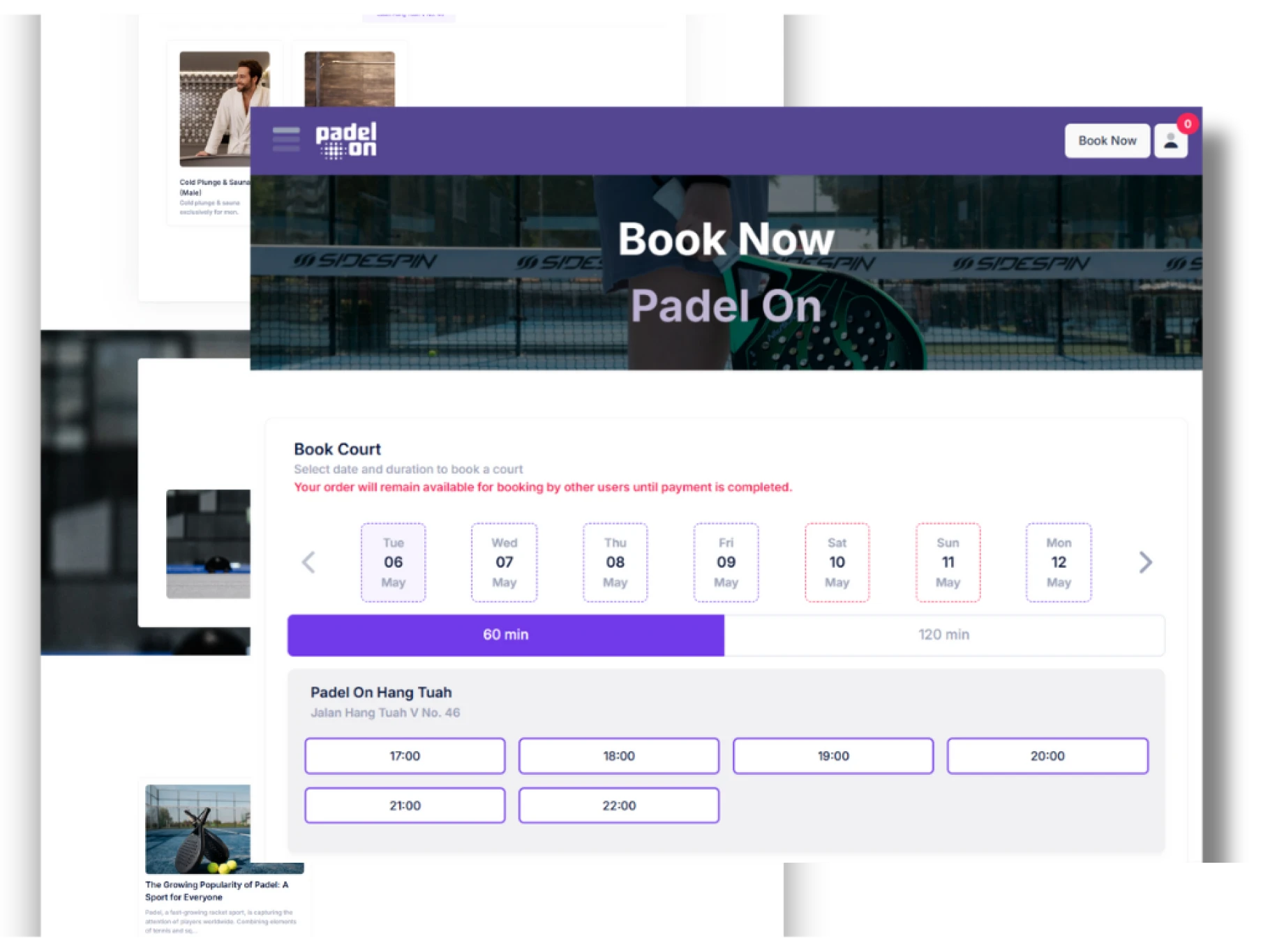
Task: Select date Mon 12 May
Action: pos(1059,562)
